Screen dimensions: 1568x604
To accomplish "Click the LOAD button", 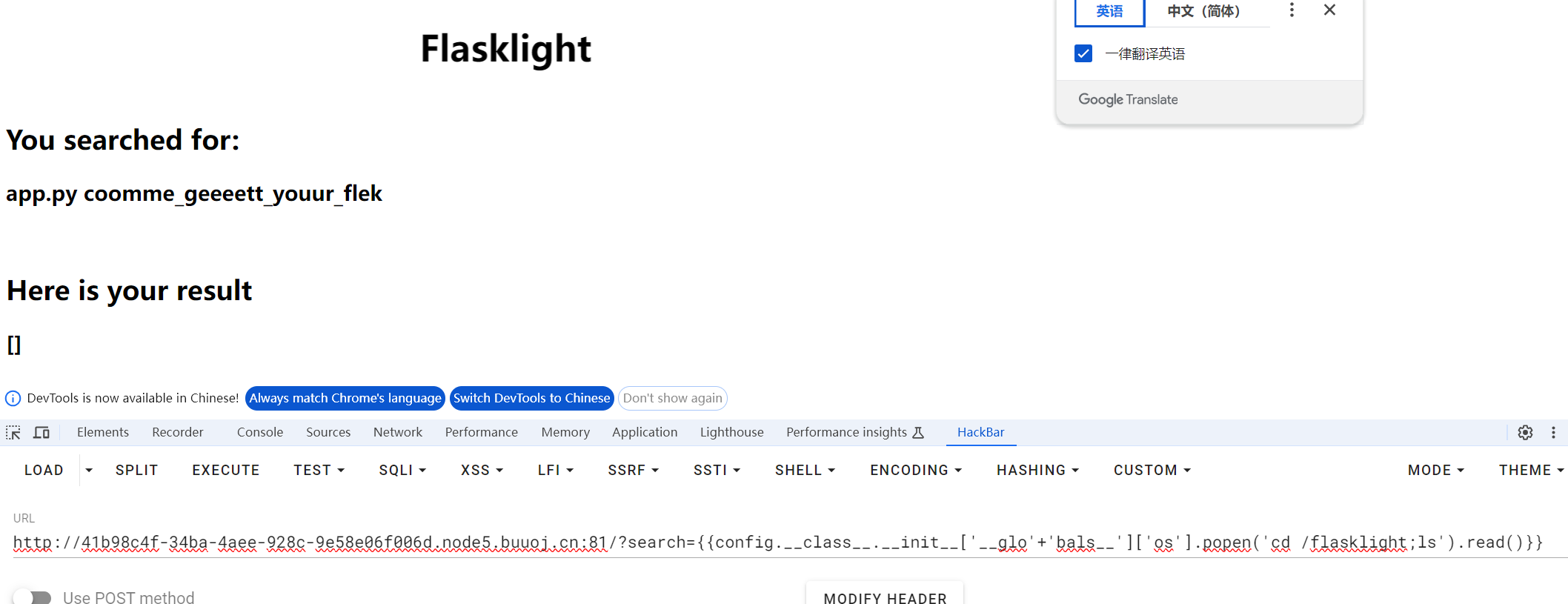I will coord(44,470).
